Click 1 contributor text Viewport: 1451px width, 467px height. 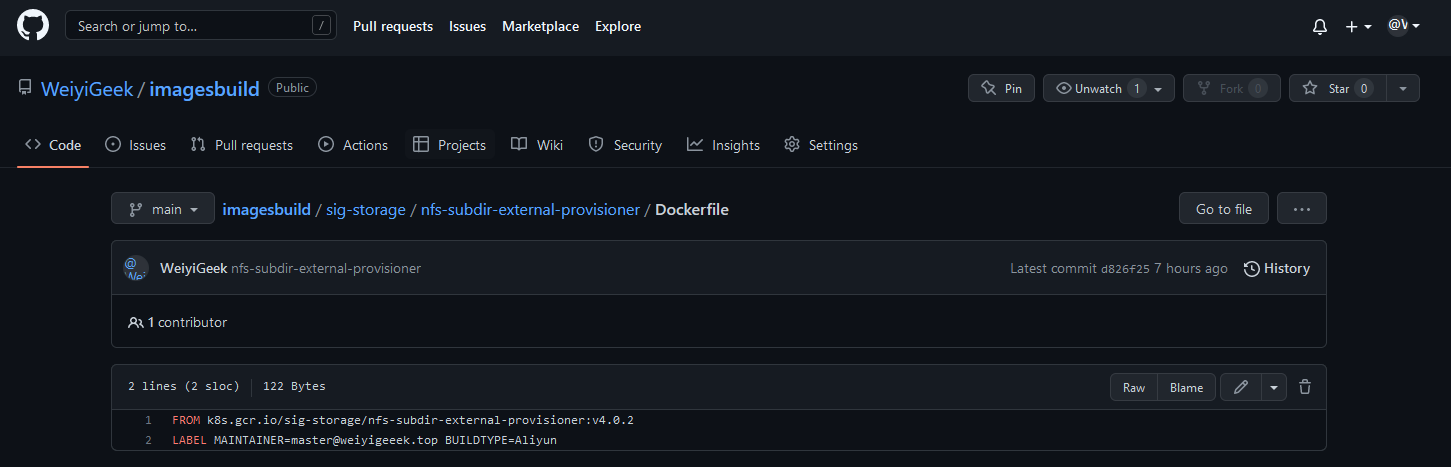tap(187, 322)
